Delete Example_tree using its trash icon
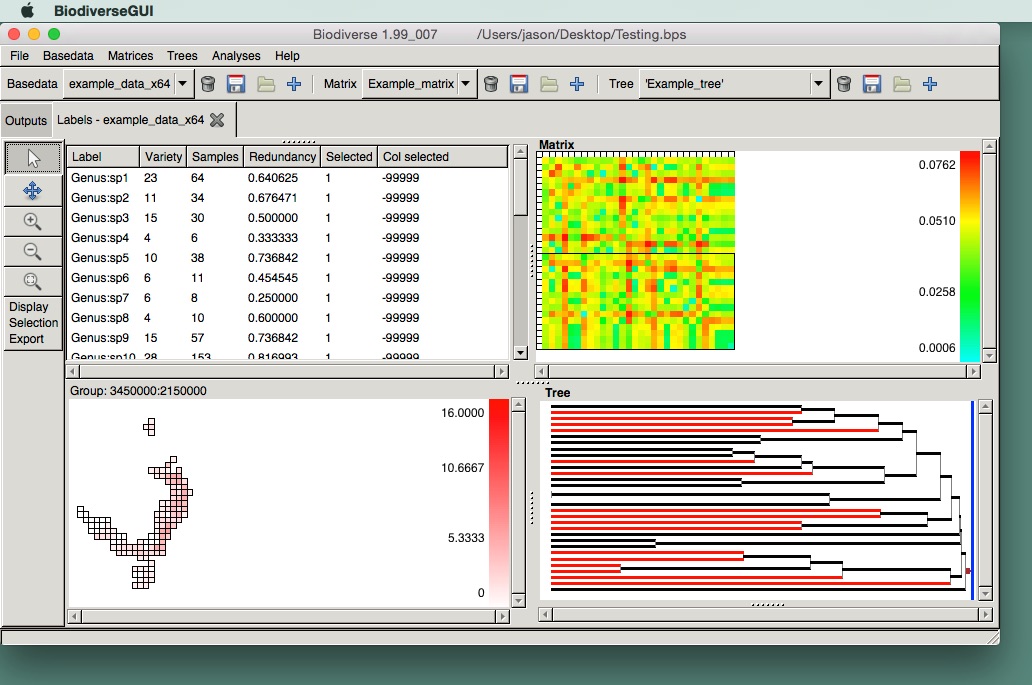 pyautogui.click(x=843, y=84)
